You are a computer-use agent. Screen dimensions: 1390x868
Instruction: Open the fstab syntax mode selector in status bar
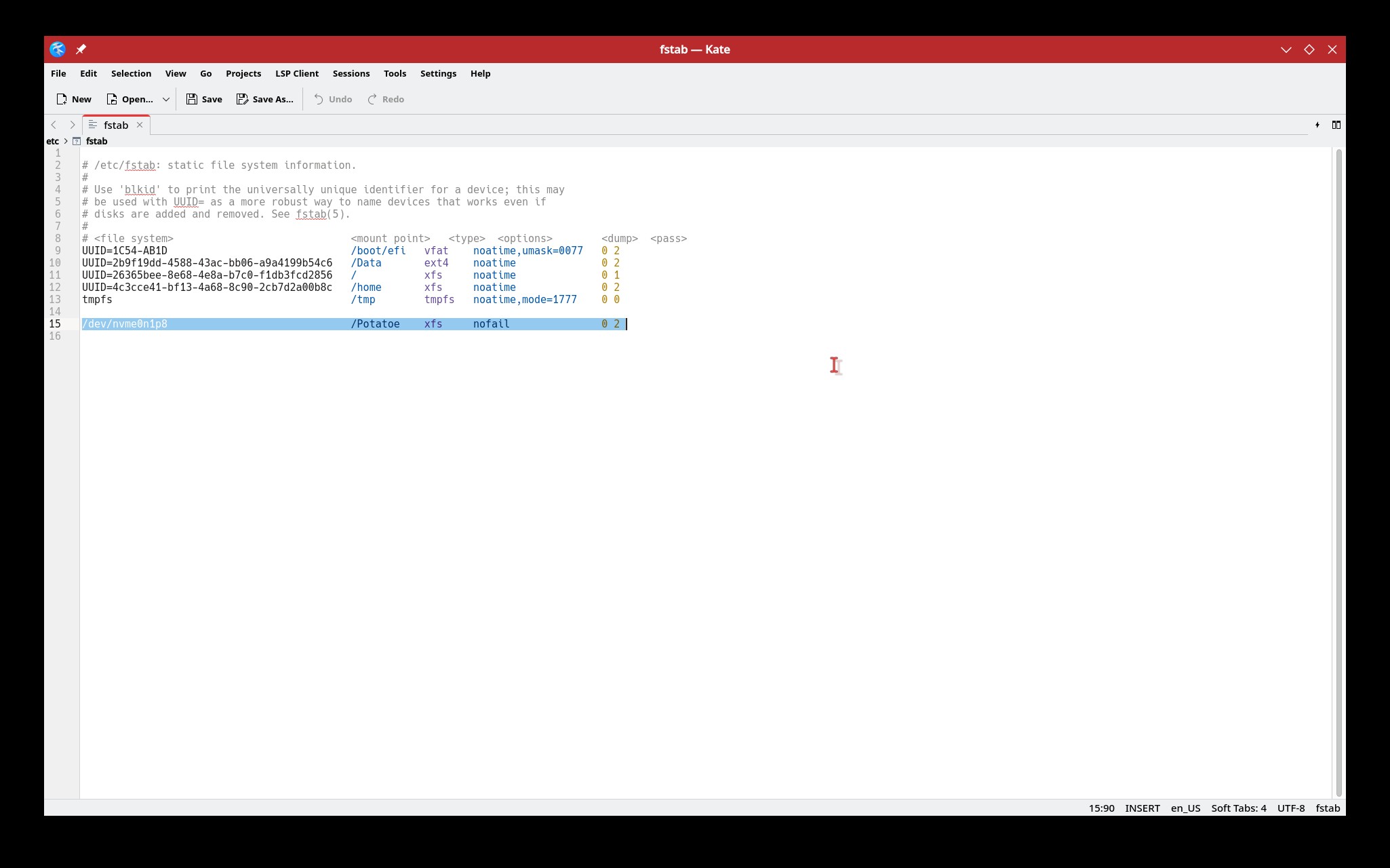[x=1327, y=808]
